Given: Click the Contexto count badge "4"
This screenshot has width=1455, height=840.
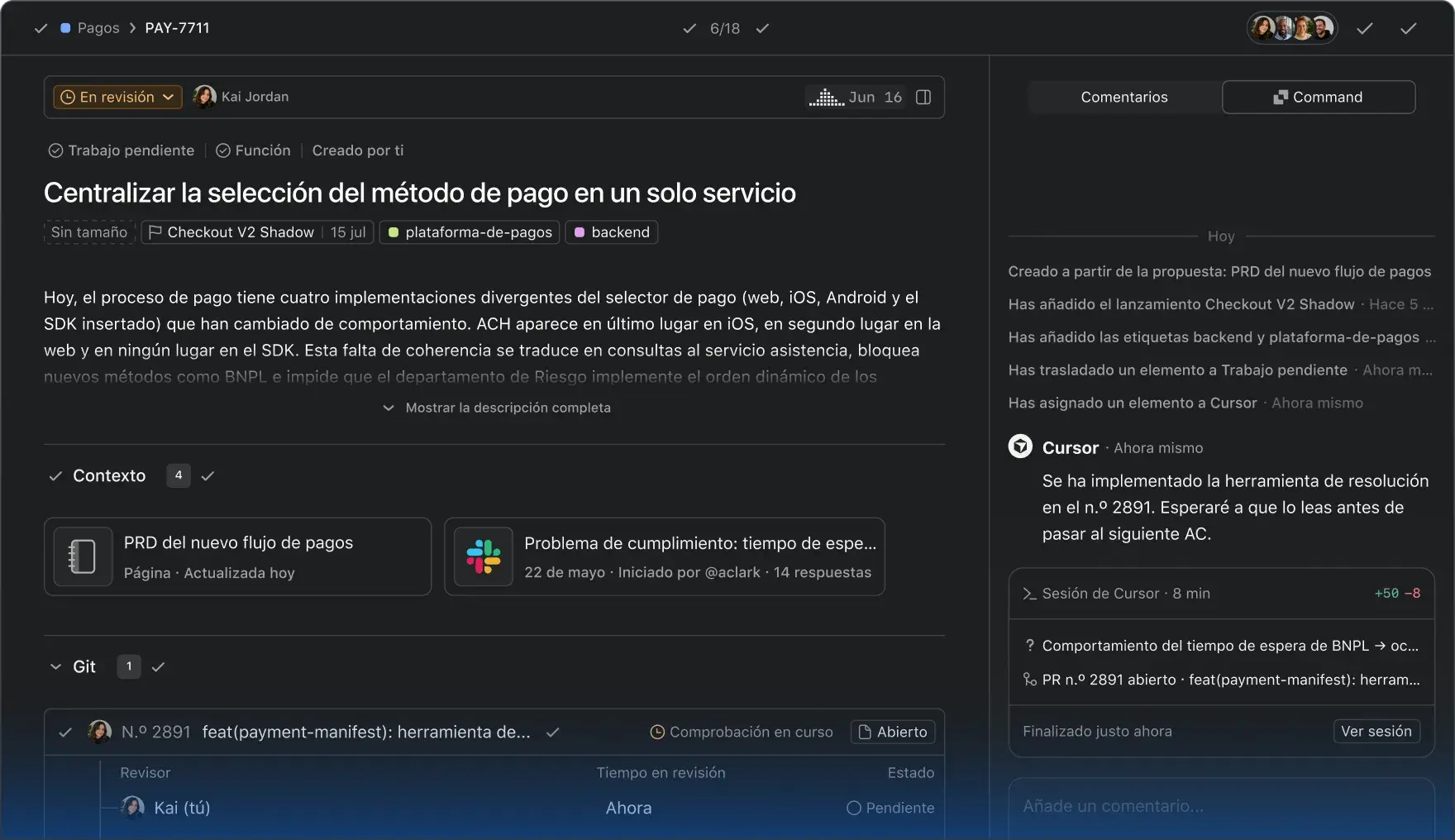Looking at the screenshot, I should coord(179,475).
